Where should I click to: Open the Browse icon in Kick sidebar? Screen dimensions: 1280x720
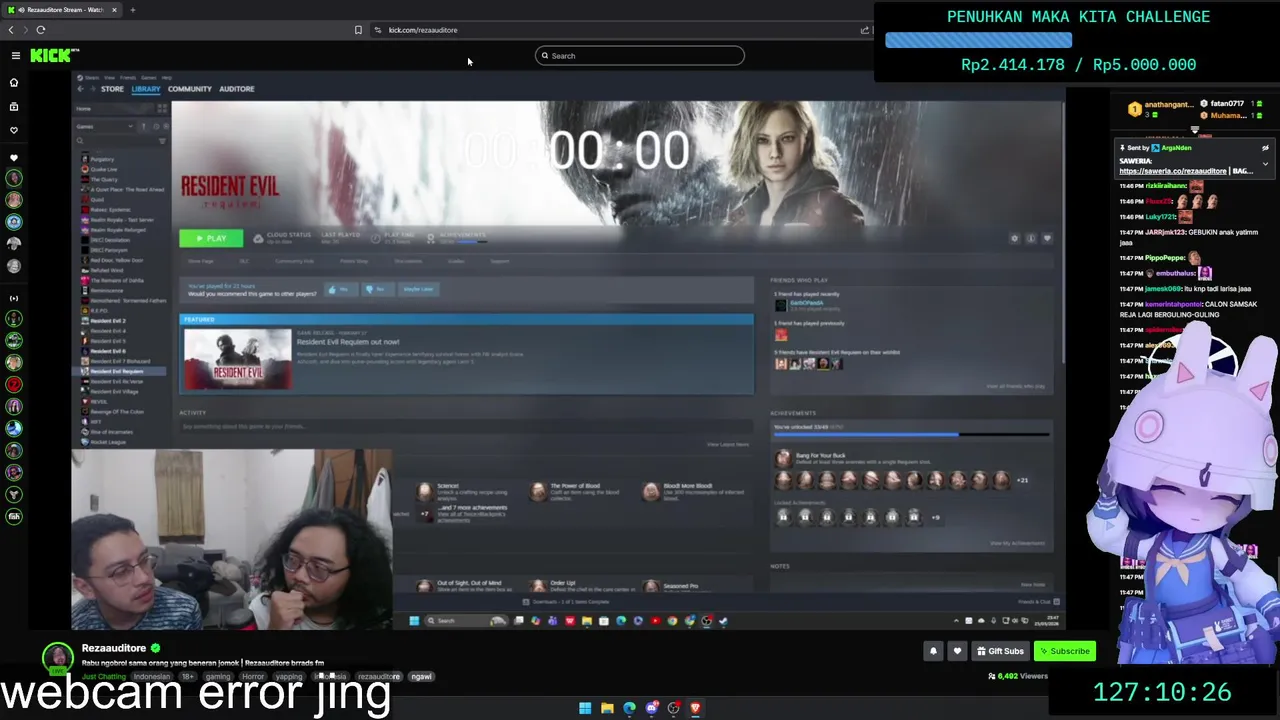point(14,106)
